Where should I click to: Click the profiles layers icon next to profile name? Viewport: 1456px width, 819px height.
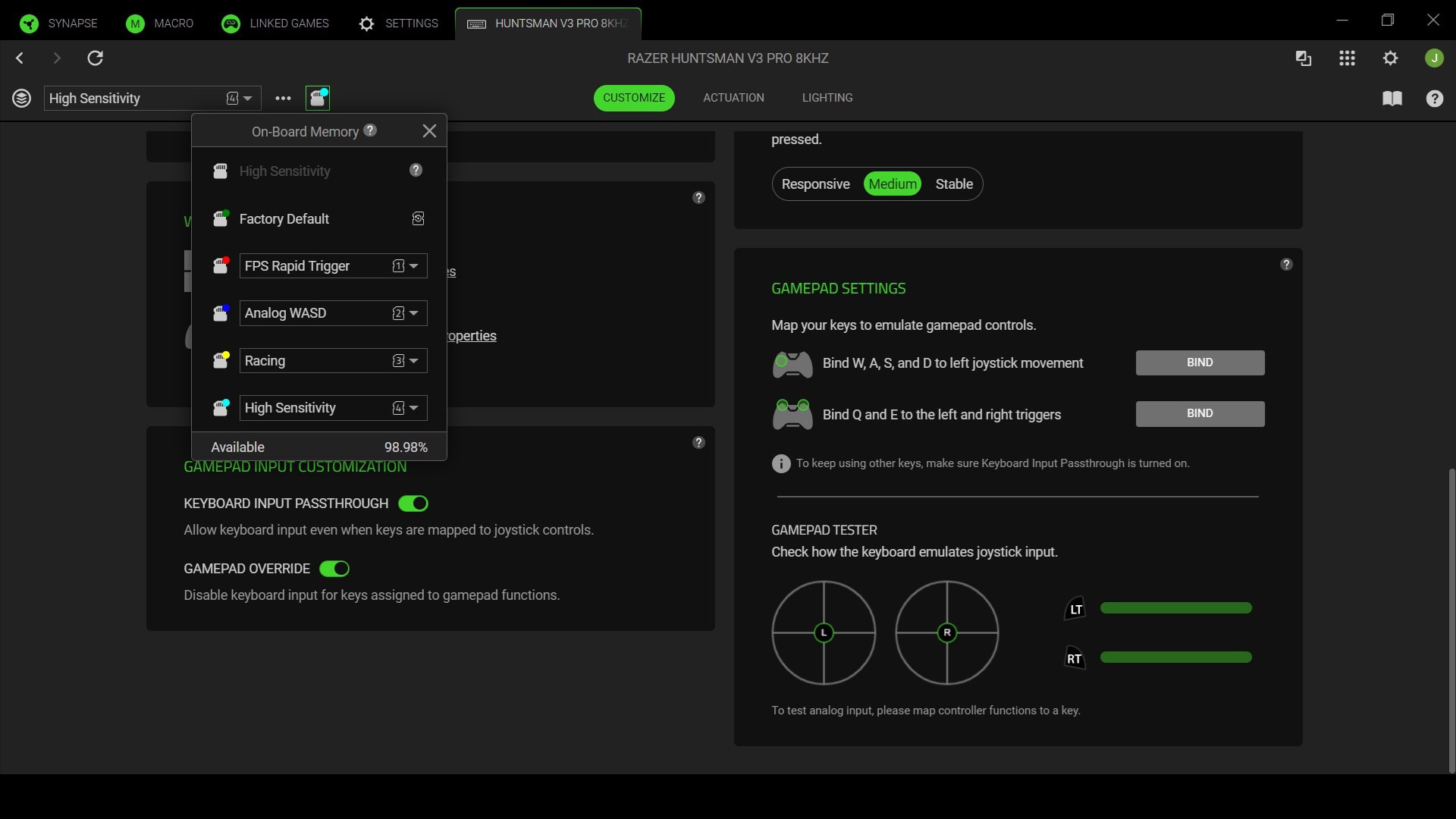click(21, 98)
